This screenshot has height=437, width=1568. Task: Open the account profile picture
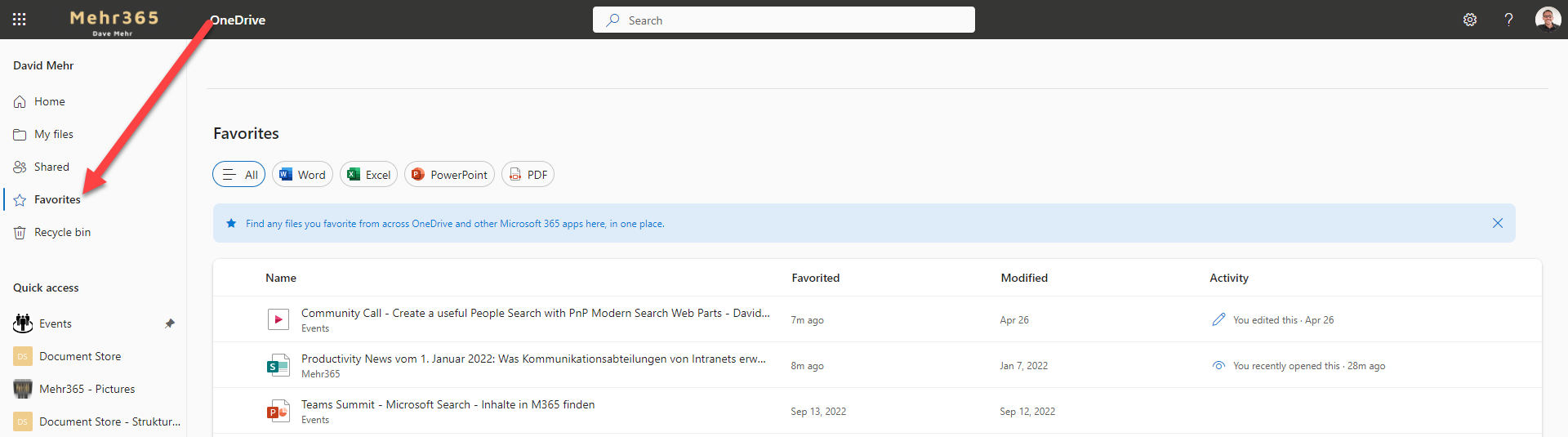1548,19
